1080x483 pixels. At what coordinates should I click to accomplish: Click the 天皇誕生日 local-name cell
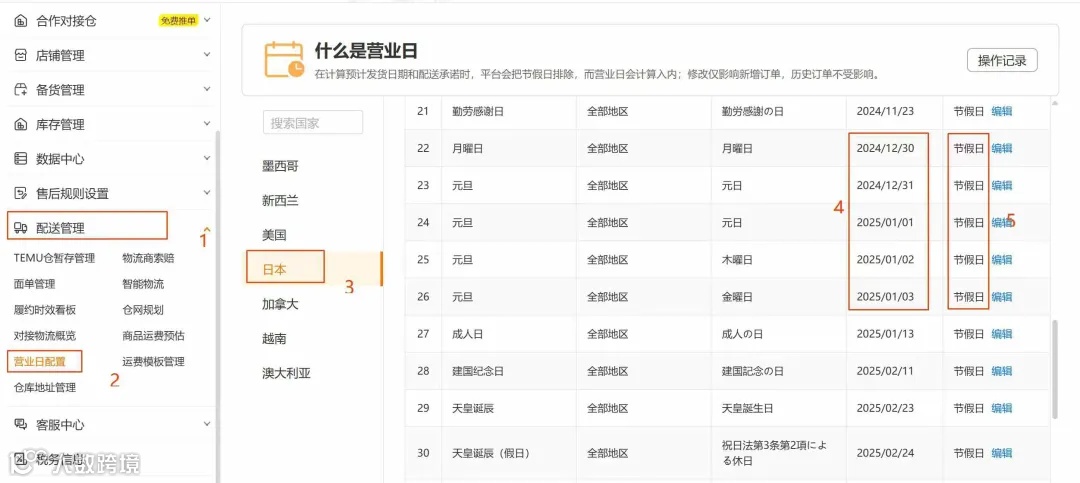pos(747,409)
